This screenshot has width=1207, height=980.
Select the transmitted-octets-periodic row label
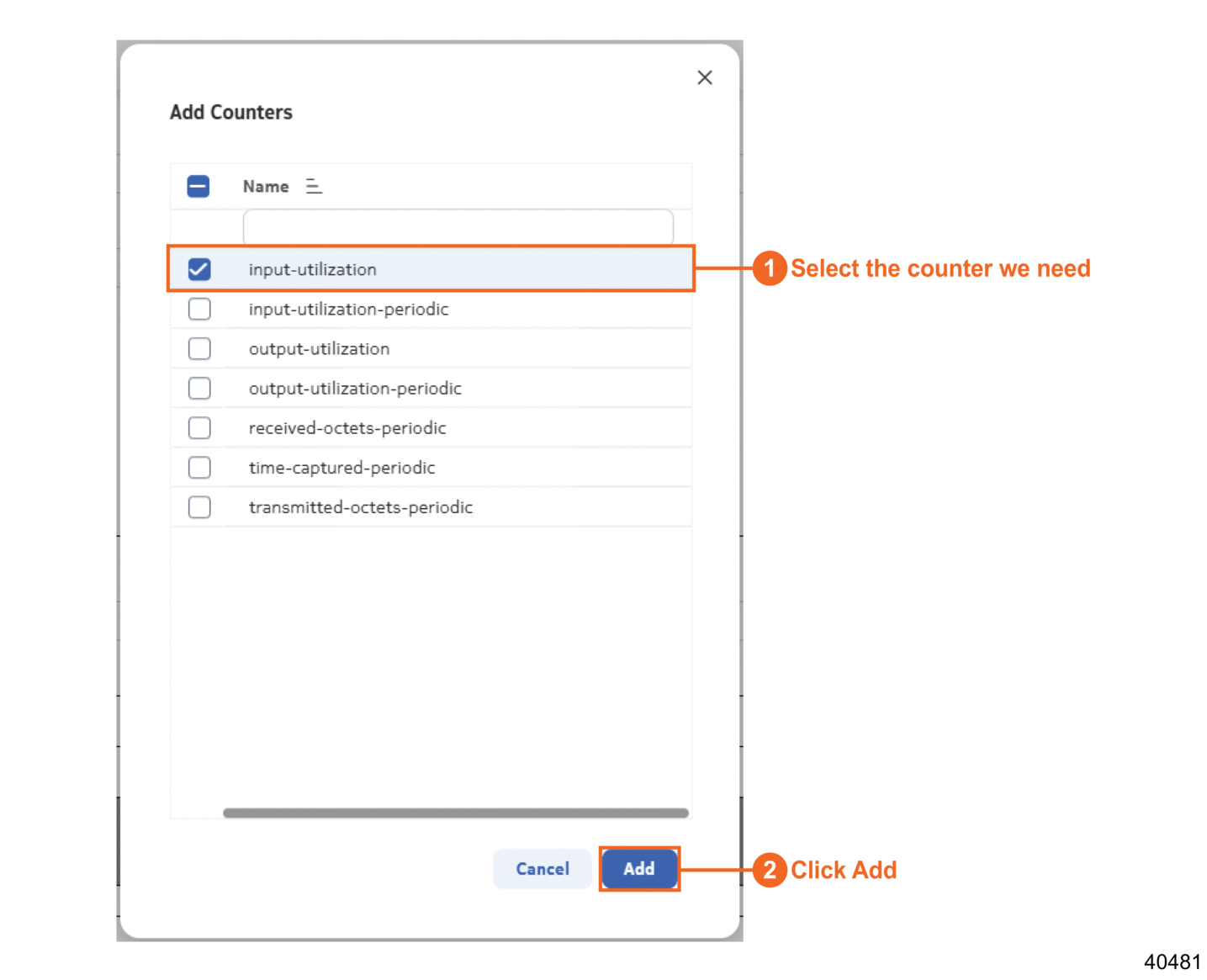(x=360, y=507)
